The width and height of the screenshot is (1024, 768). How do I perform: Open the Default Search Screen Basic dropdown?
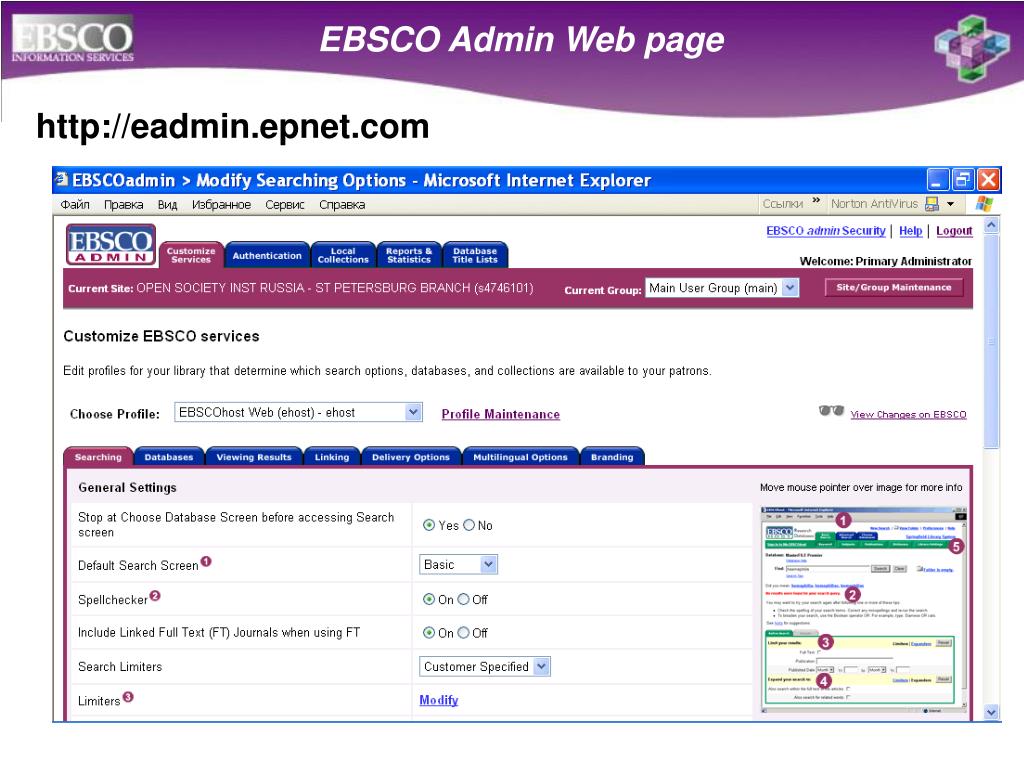pyautogui.click(x=458, y=564)
